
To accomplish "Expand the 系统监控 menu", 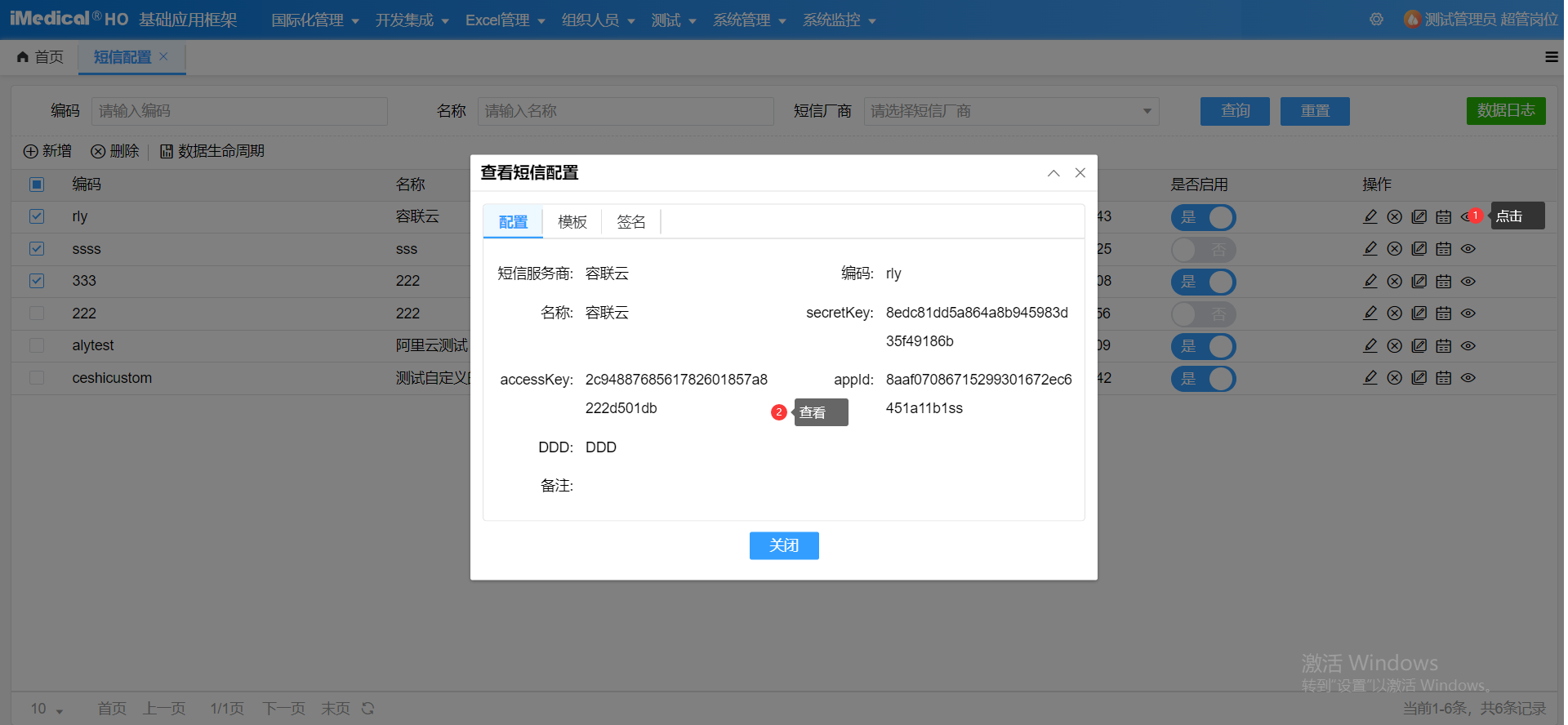I will 840,20.
